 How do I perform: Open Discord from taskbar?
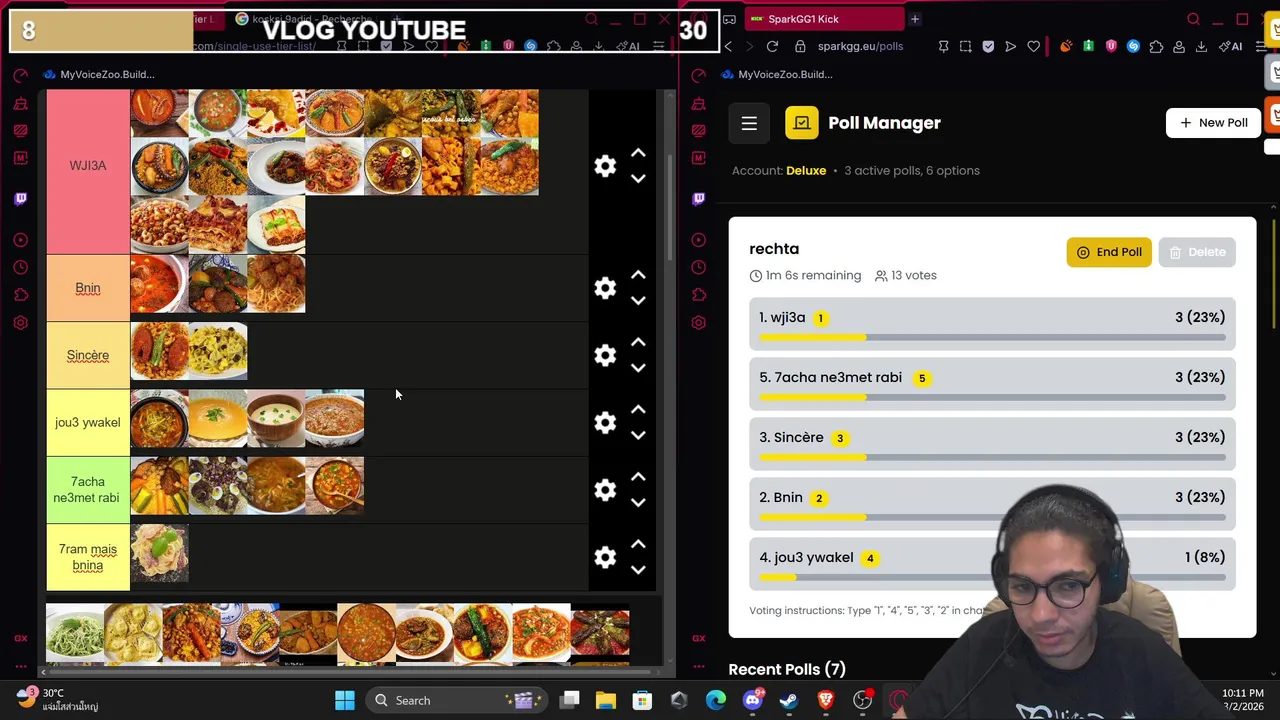(x=753, y=700)
